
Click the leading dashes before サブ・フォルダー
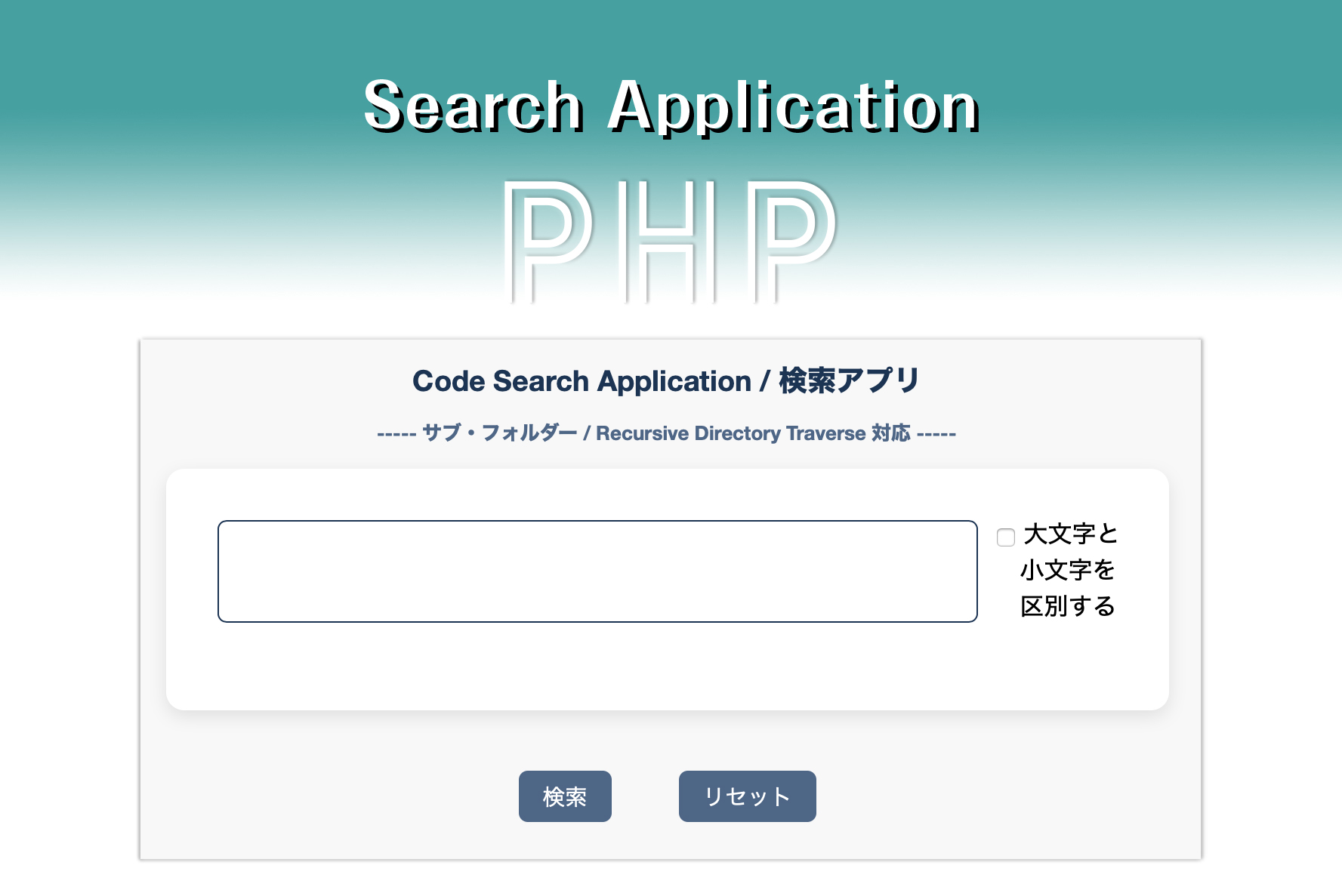396,434
